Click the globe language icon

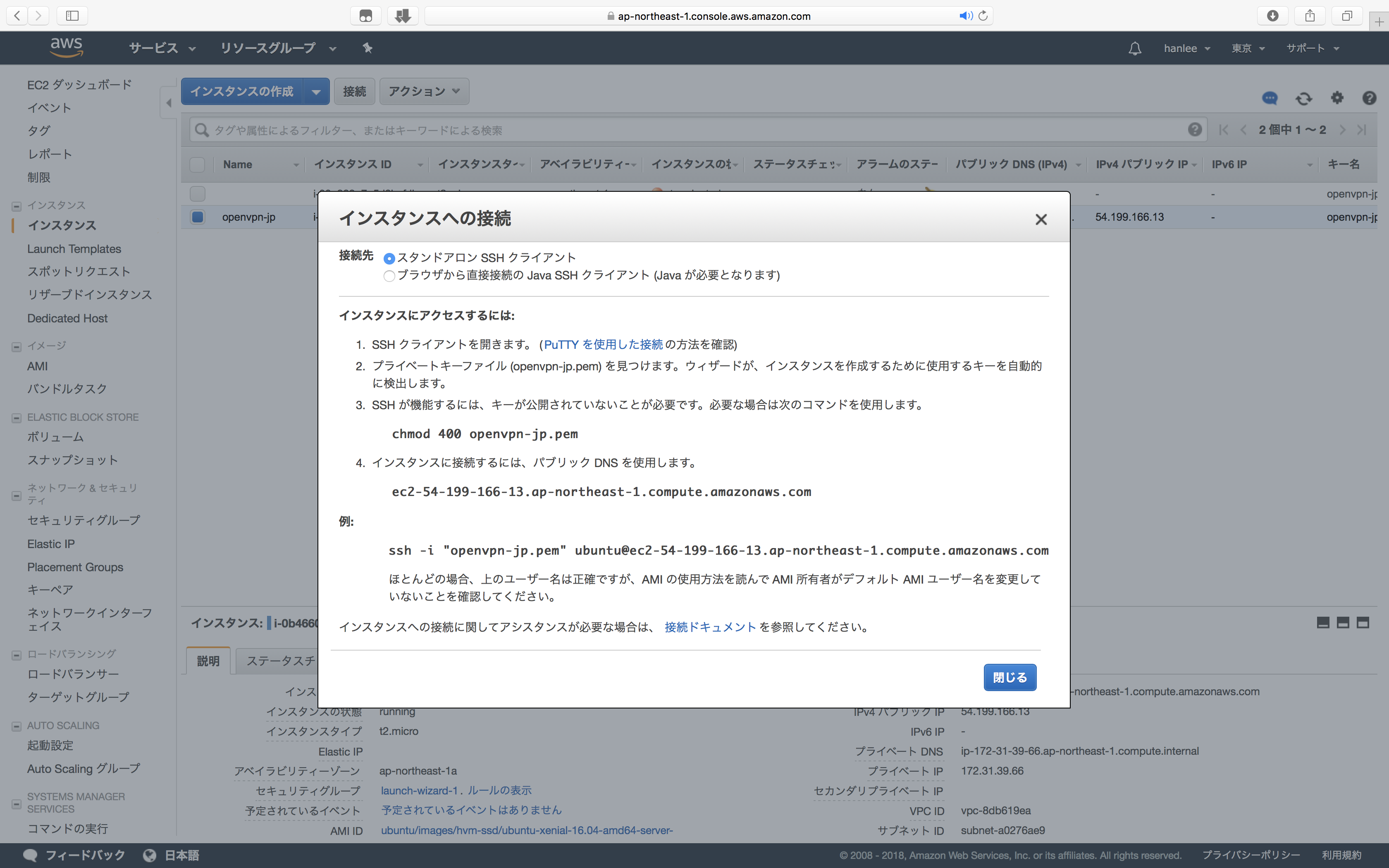click(150, 855)
